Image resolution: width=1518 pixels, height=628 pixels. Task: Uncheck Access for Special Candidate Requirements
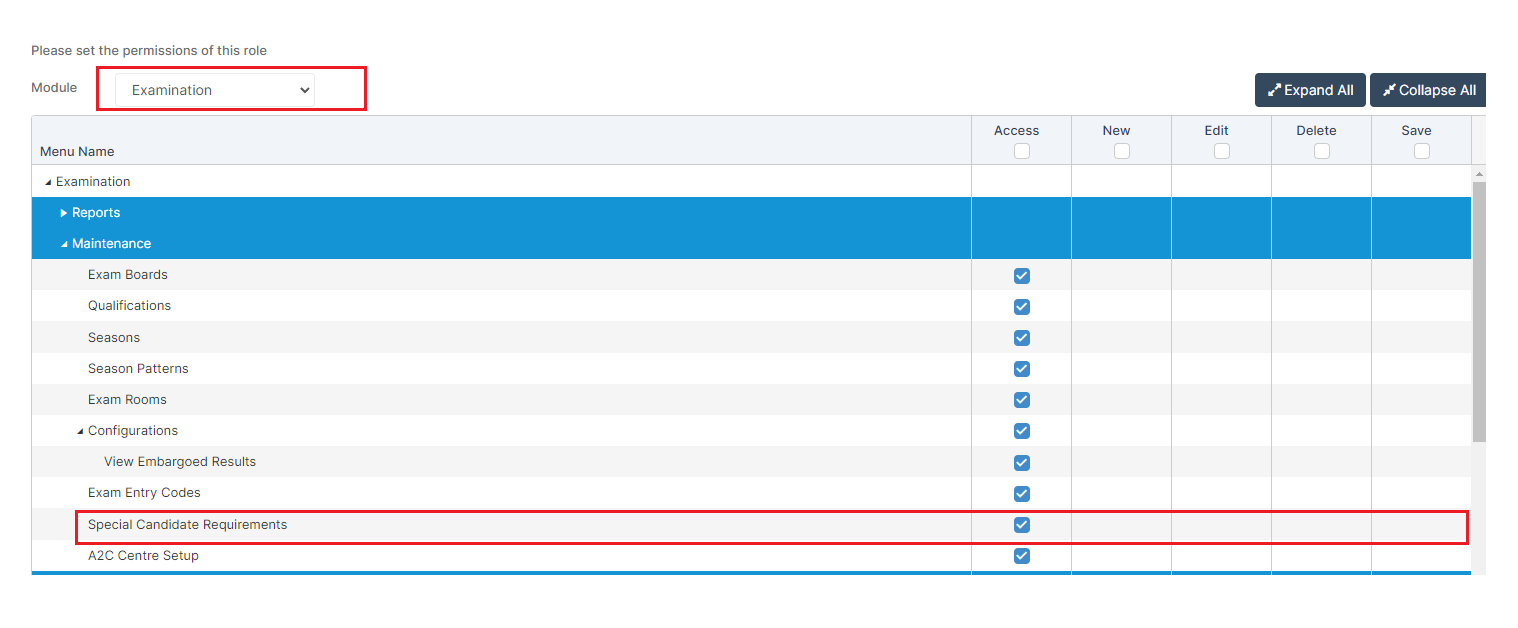click(1022, 525)
